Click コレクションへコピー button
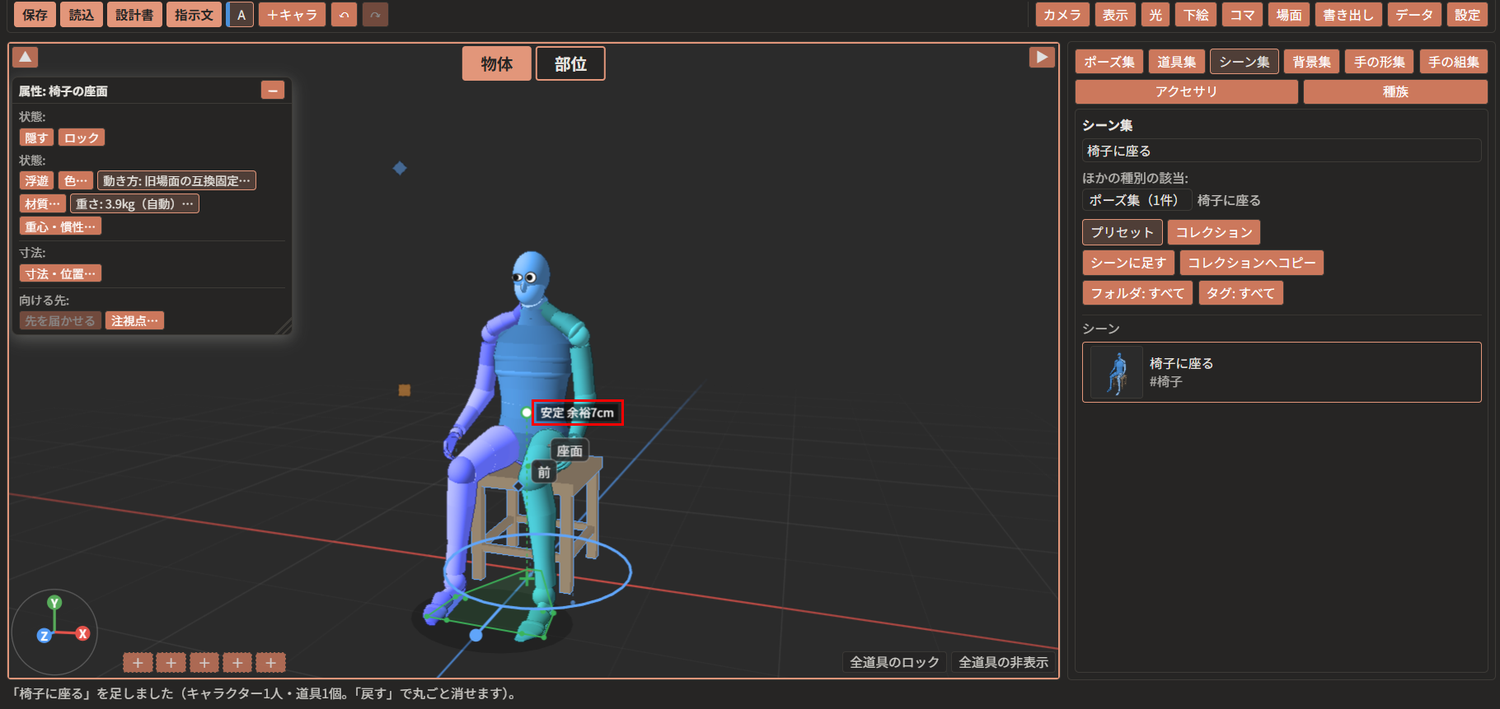 (1252, 263)
